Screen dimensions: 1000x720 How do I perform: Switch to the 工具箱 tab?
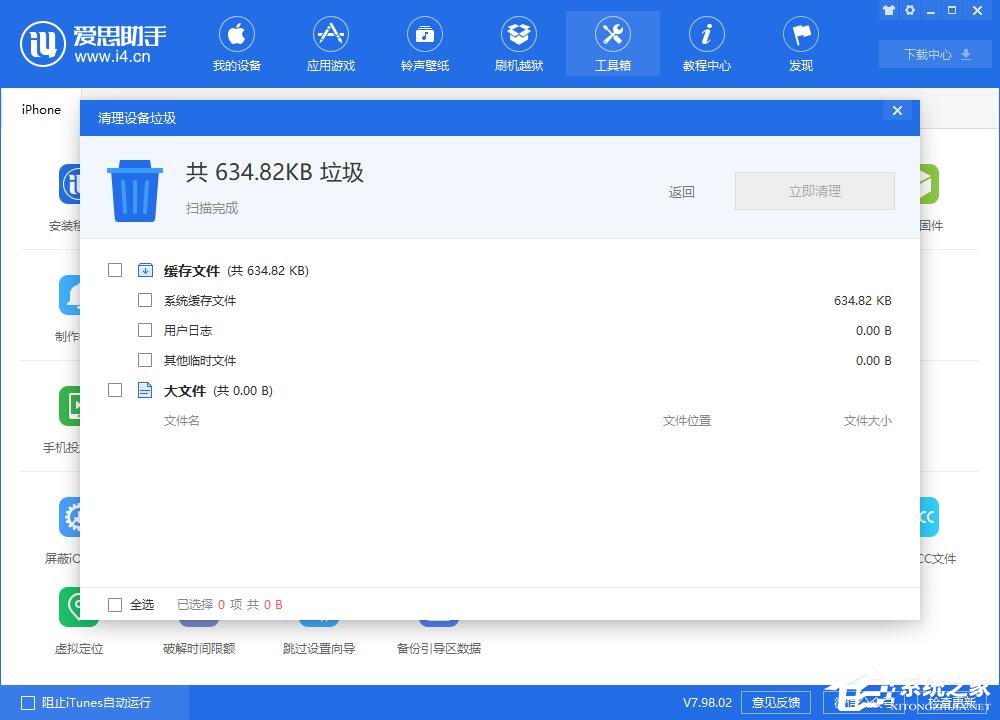(x=612, y=42)
